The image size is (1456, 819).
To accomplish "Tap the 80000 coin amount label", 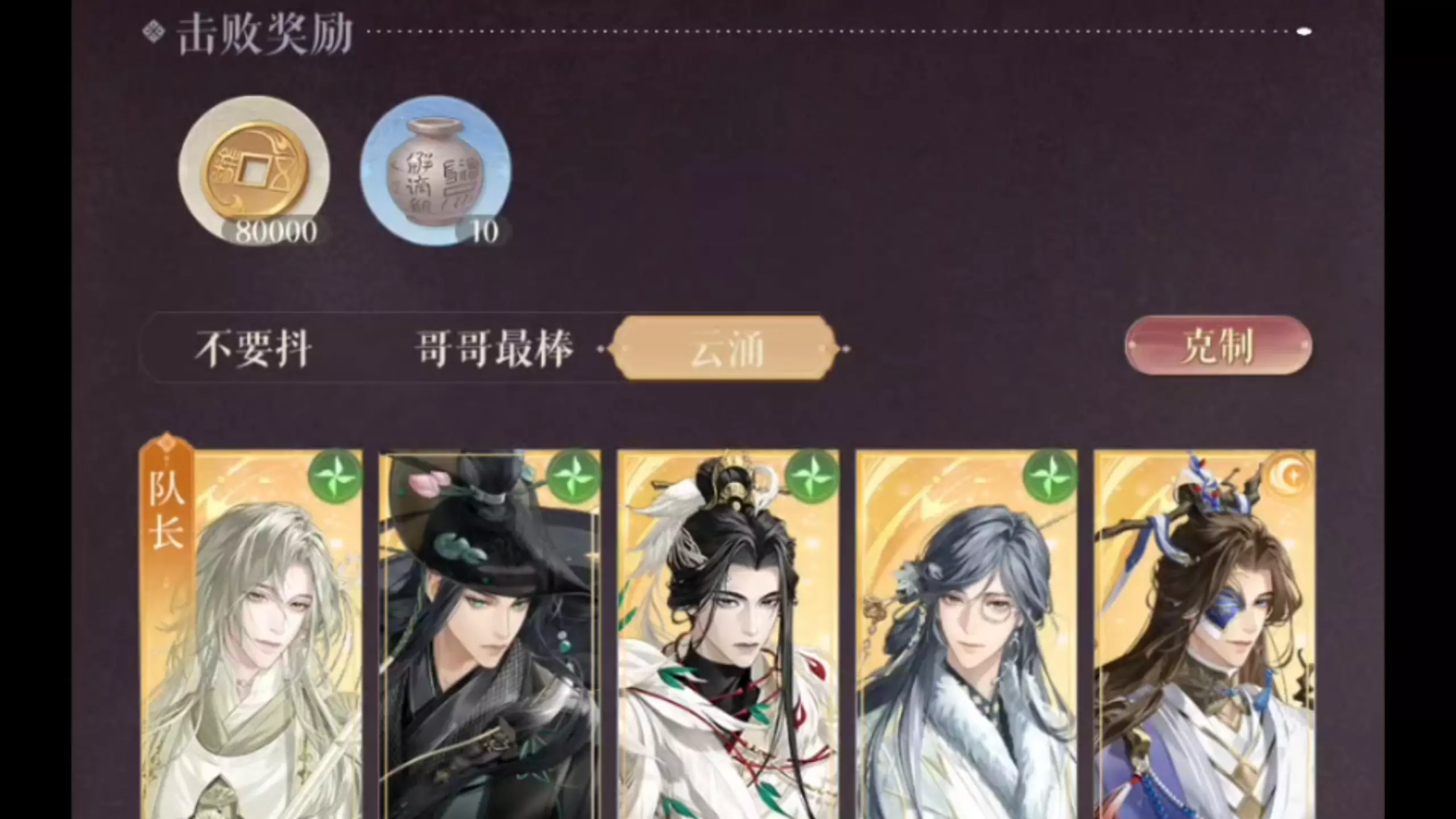I will click(x=276, y=231).
